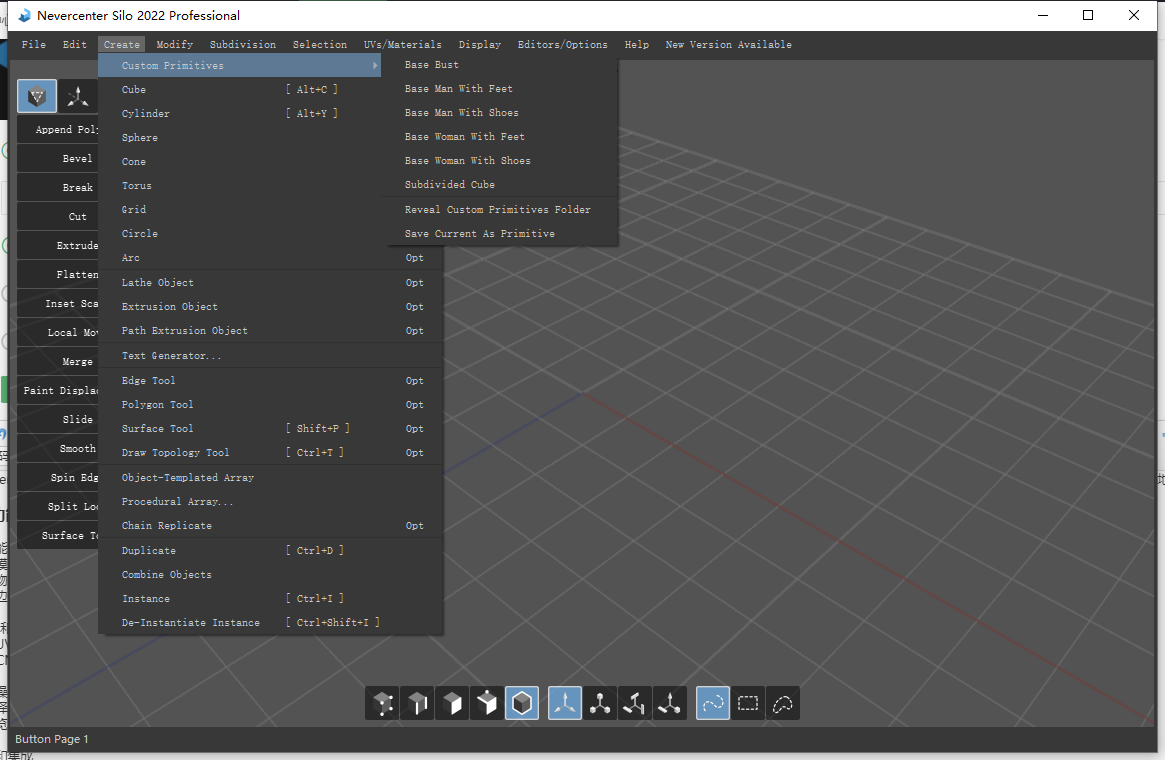Select Procedural Array entry
This screenshot has height=760, width=1165.
point(270,501)
